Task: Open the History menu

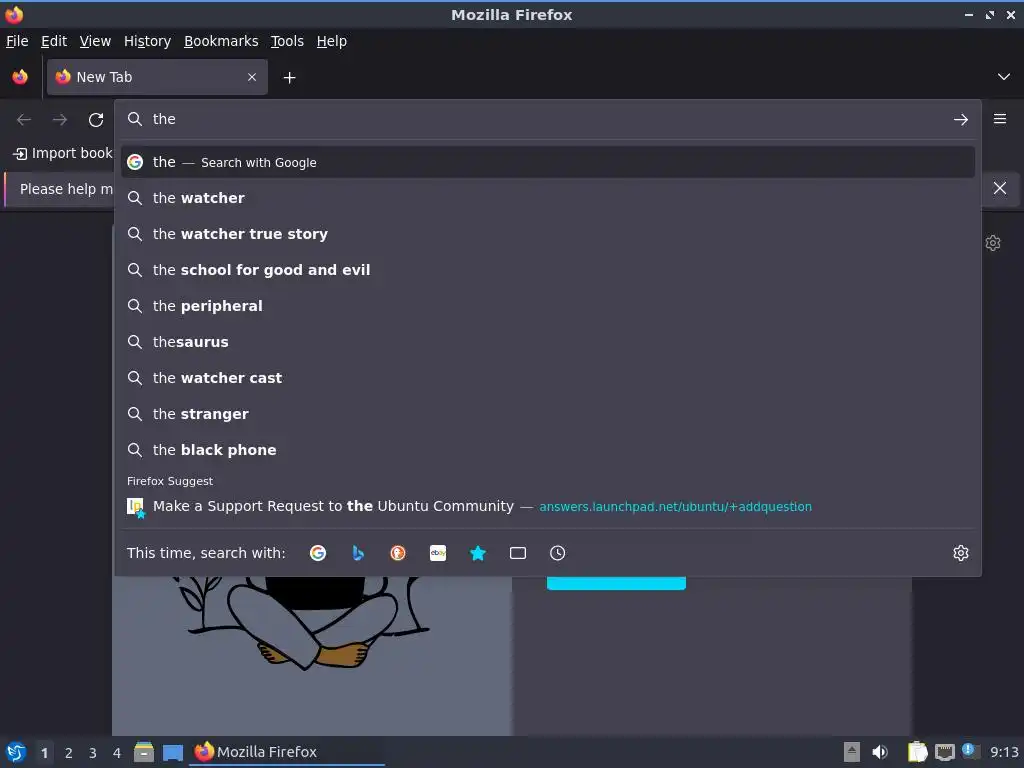Action: (x=147, y=41)
